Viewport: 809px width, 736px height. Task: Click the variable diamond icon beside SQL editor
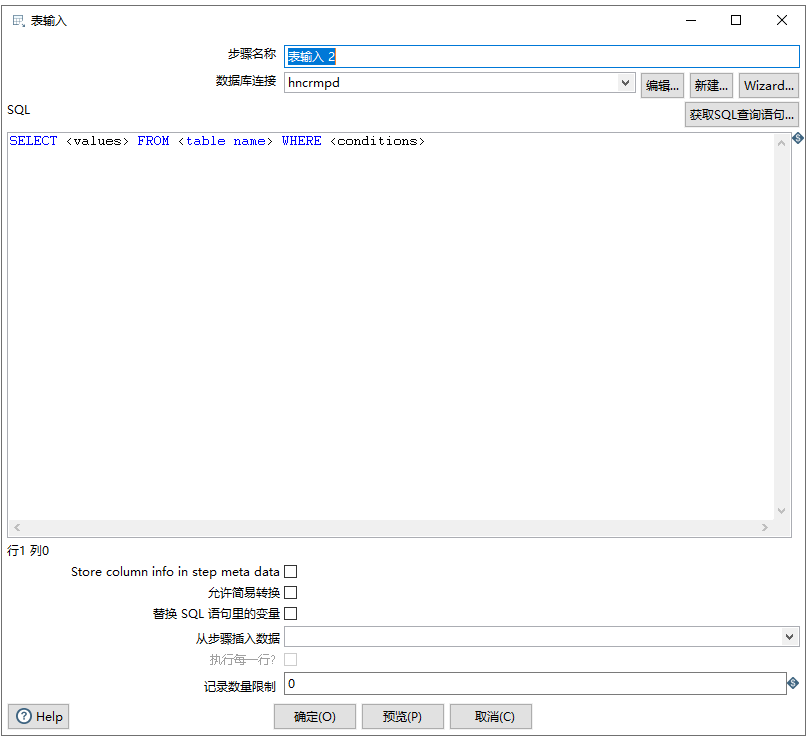point(798,138)
